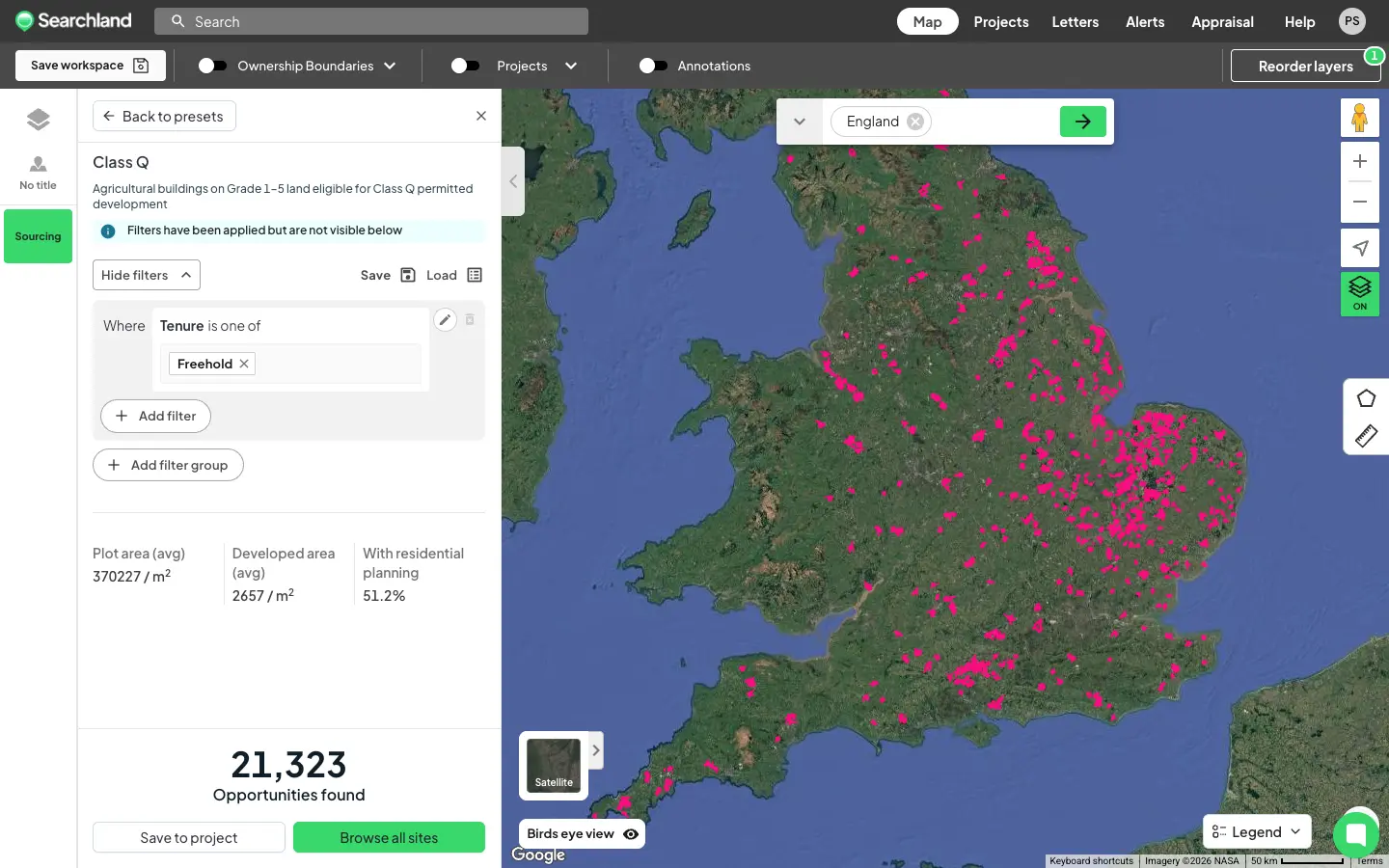Click Browse all sites button
1389x868 pixels.
389,837
